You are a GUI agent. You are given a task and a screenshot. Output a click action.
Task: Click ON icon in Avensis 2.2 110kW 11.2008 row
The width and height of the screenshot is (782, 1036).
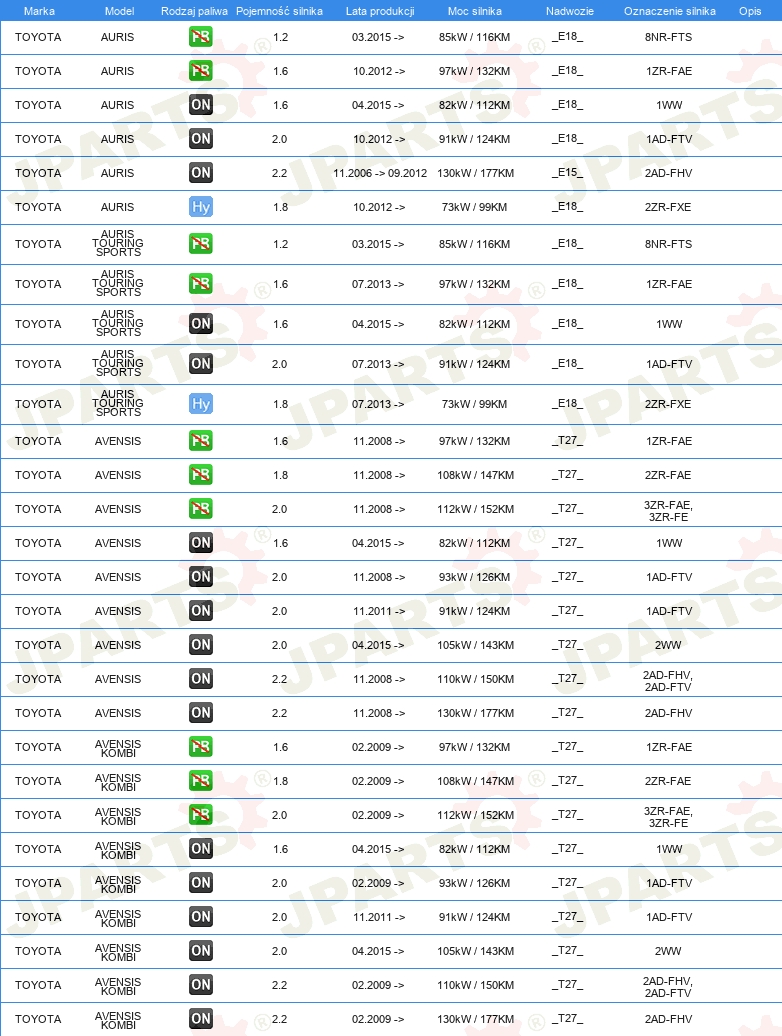(201, 679)
